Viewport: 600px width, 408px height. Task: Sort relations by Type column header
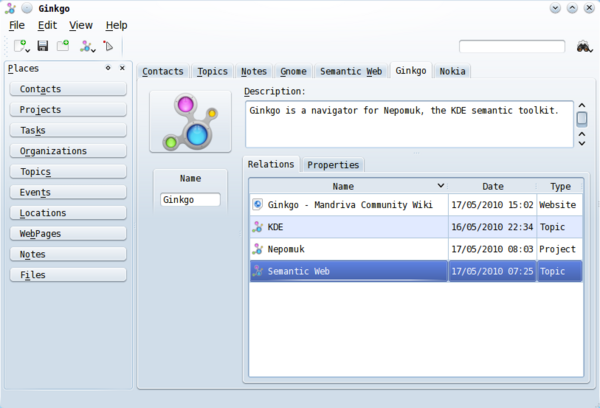coord(560,186)
